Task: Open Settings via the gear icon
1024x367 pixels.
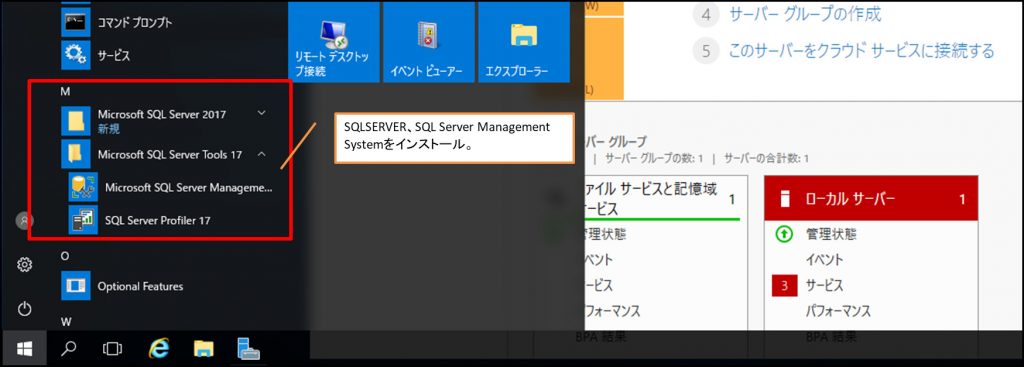Action: (x=24, y=264)
